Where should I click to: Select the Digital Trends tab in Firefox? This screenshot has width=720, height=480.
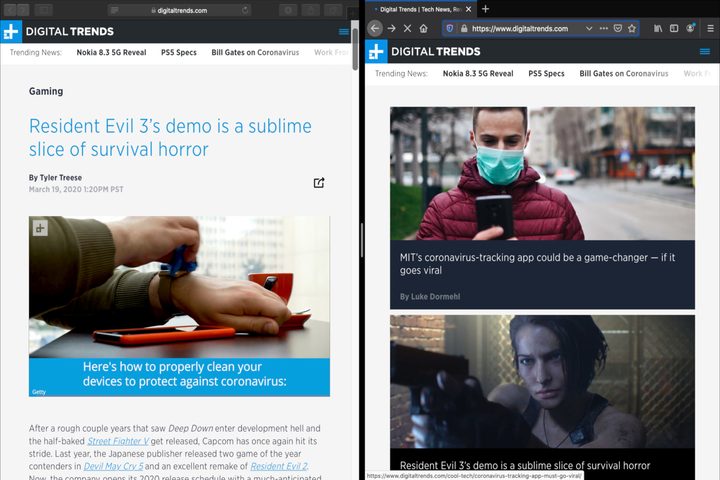[420, 9]
